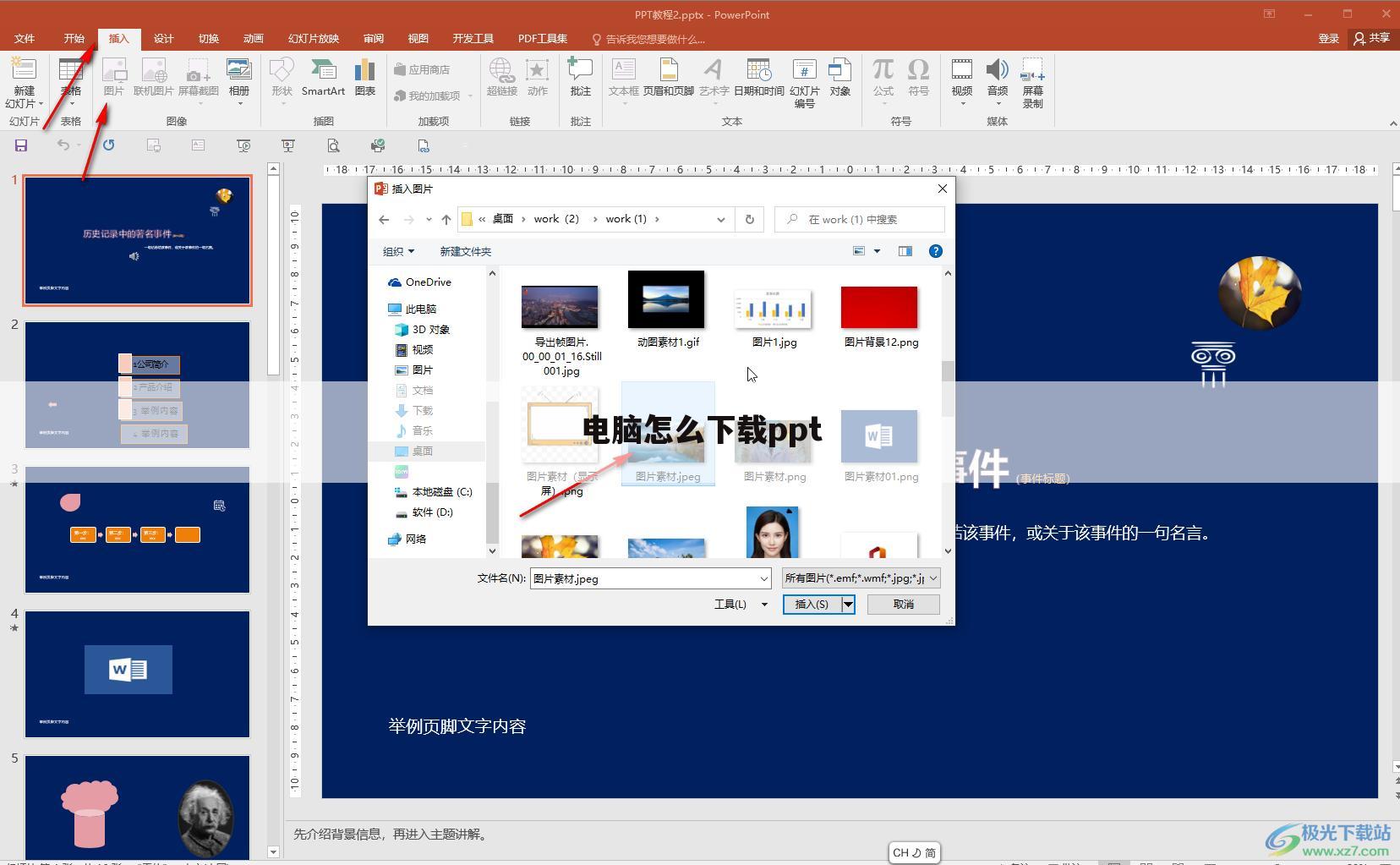Open the Audio (音频) insert menu
1400x865 pixels.
point(997,81)
